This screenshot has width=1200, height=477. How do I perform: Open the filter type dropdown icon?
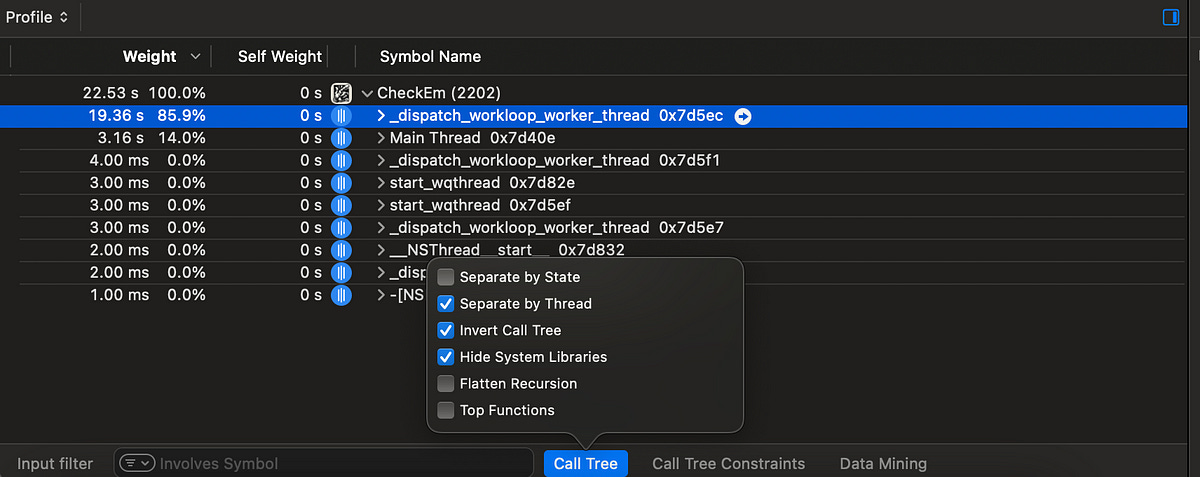click(x=137, y=463)
